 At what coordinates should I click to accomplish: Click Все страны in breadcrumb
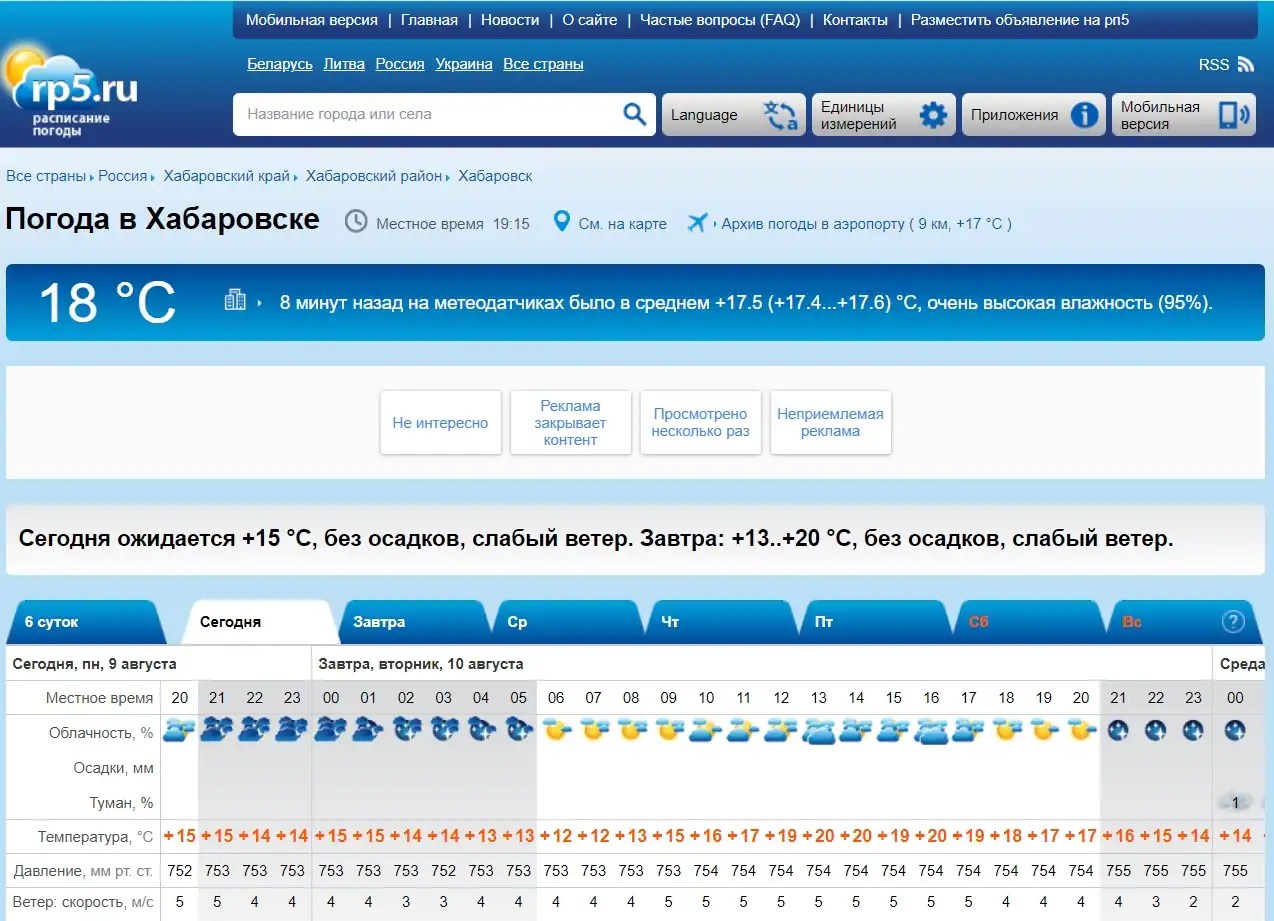pos(46,176)
